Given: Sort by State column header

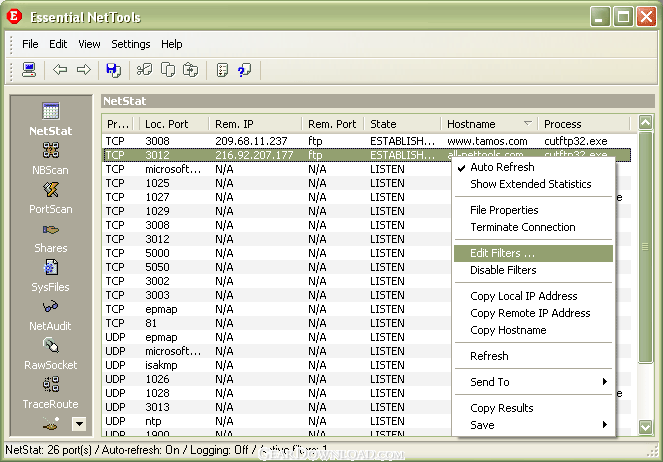Looking at the screenshot, I should click(x=403, y=124).
